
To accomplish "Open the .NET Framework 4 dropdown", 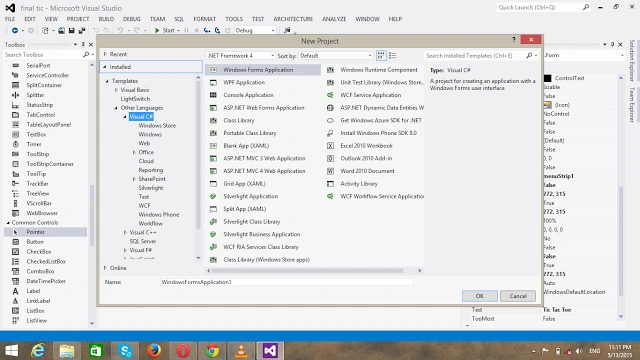I will [x=240, y=56].
